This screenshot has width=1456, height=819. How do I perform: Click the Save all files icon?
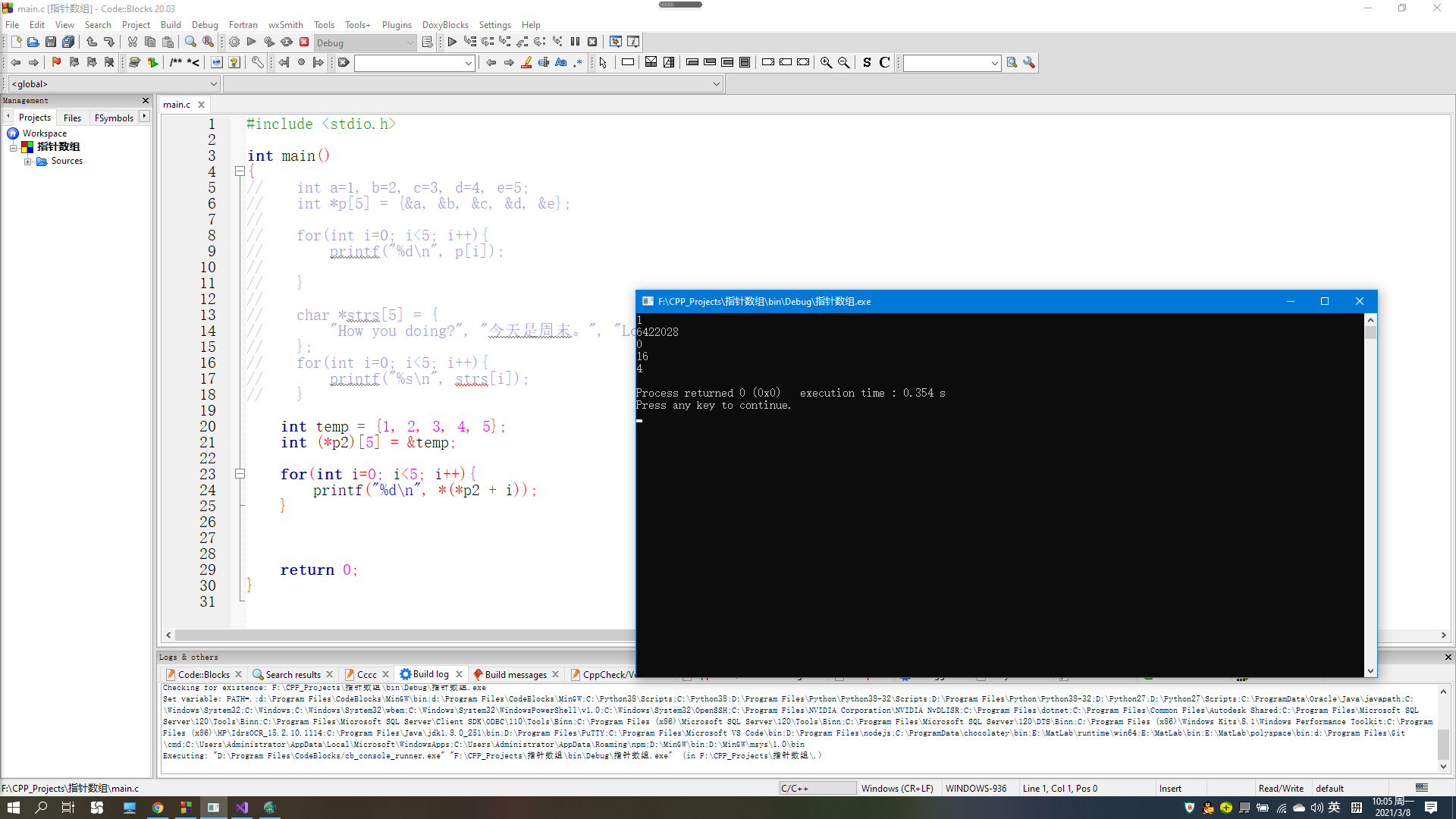click(68, 42)
